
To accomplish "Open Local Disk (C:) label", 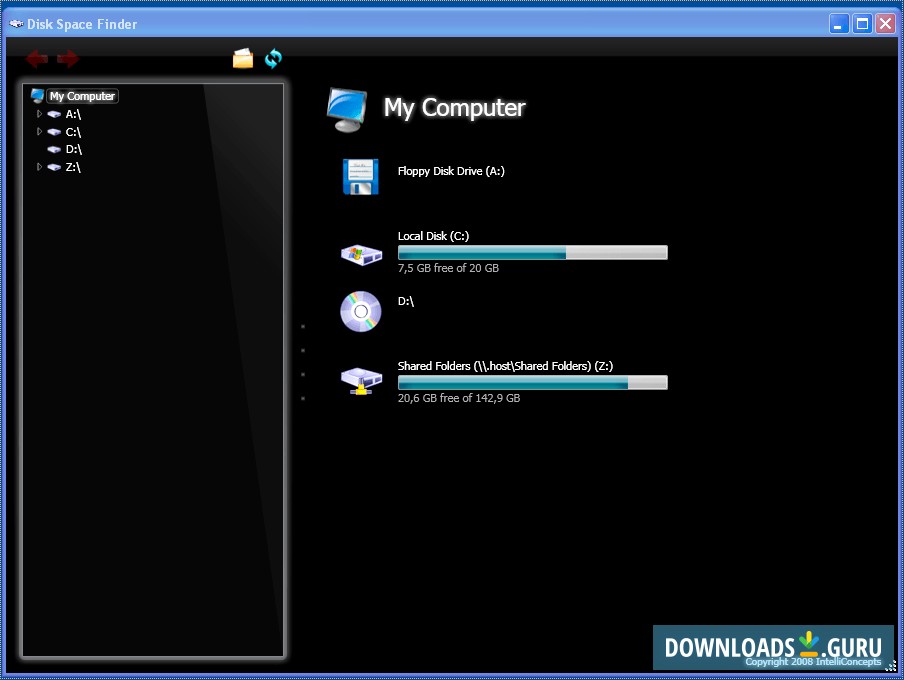I will coord(433,236).
